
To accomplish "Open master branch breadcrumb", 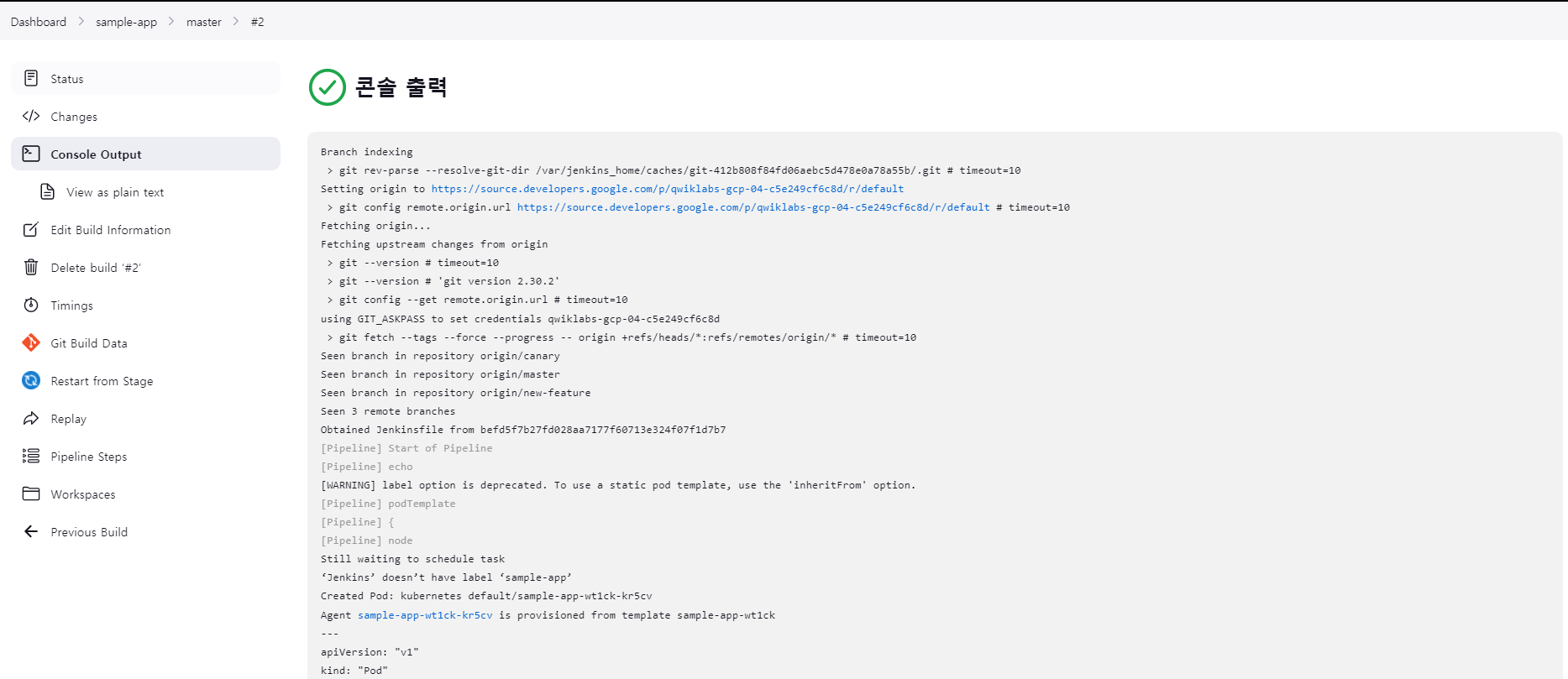I will click(x=204, y=22).
